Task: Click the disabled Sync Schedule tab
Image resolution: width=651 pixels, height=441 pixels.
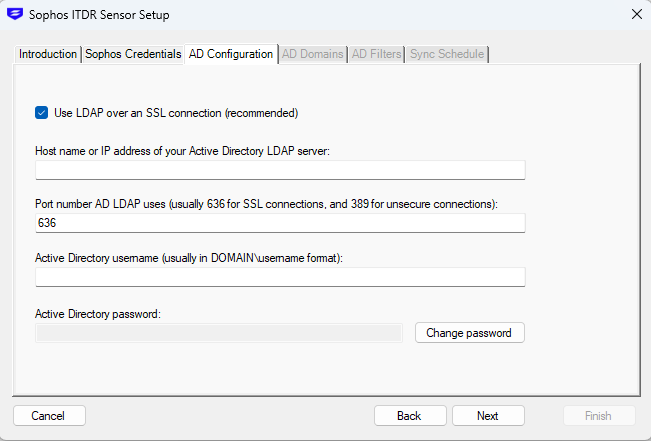Action: [447, 54]
